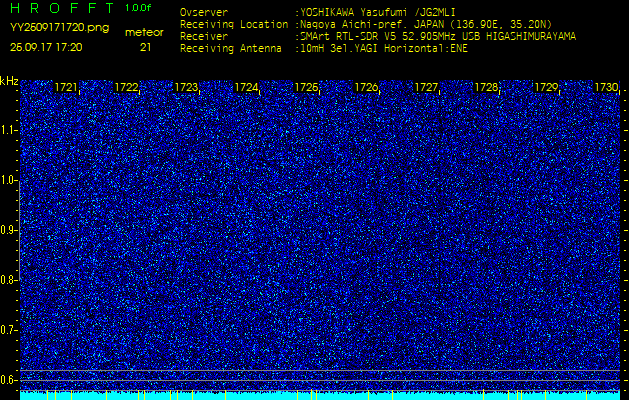Click the Receiving Location label
Image resolution: width=629 pixels, height=400 pixels.
[234, 24]
